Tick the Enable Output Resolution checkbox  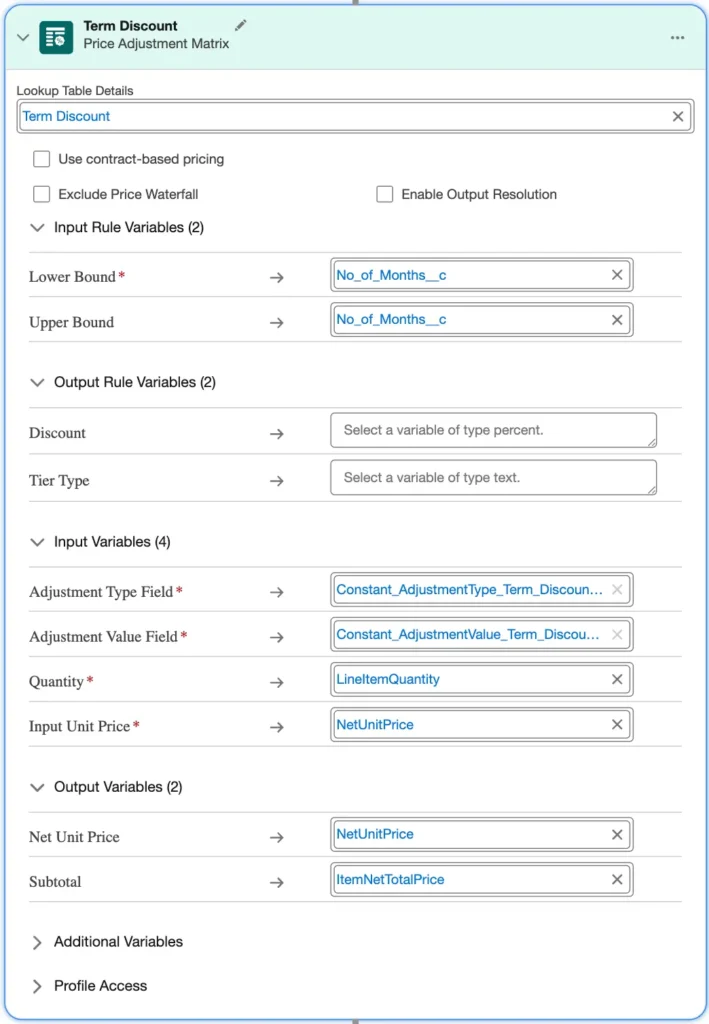(x=385, y=194)
